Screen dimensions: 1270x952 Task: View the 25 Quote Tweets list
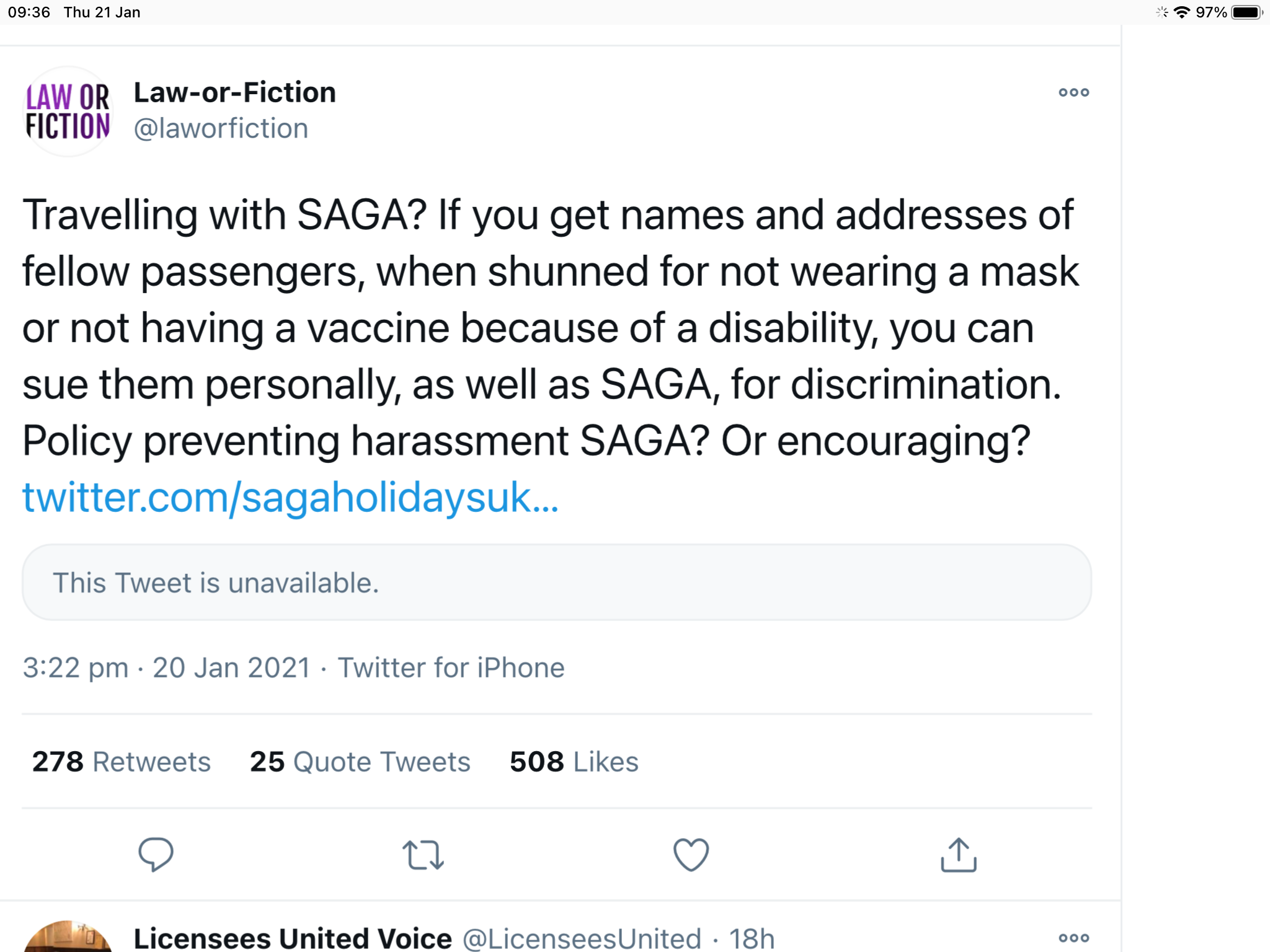360,761
